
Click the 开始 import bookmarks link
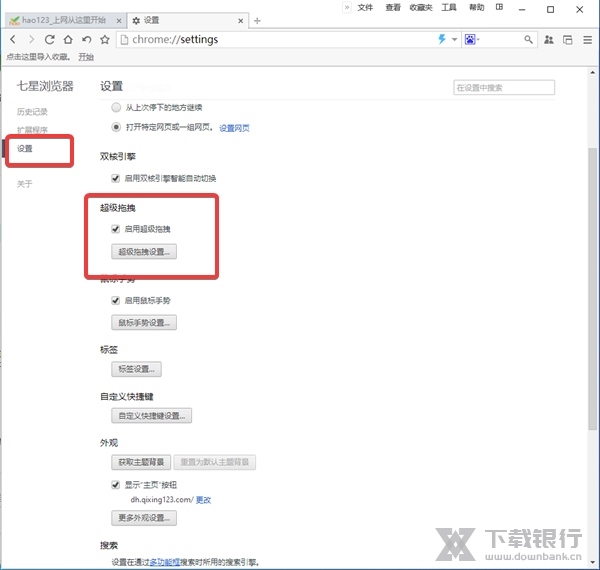(86, 57)
